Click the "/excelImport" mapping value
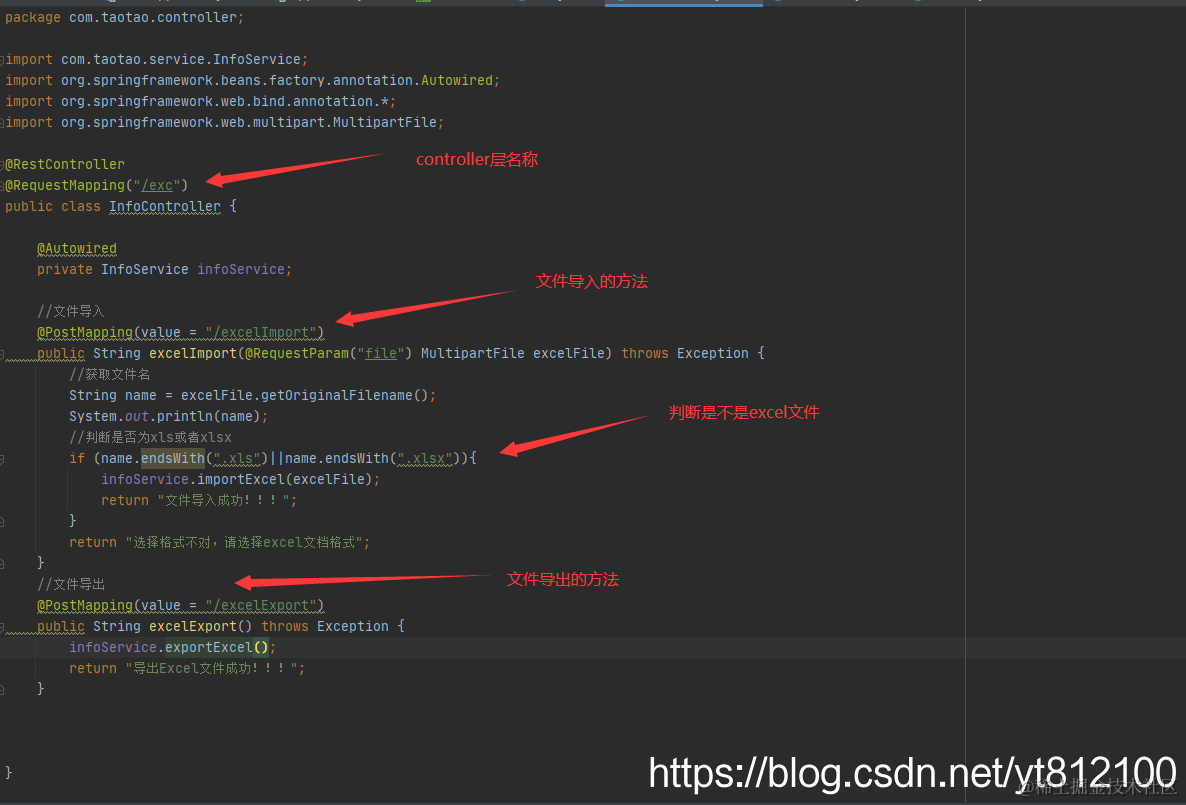This screenshot has height=805, width=1186. point(260,332)
